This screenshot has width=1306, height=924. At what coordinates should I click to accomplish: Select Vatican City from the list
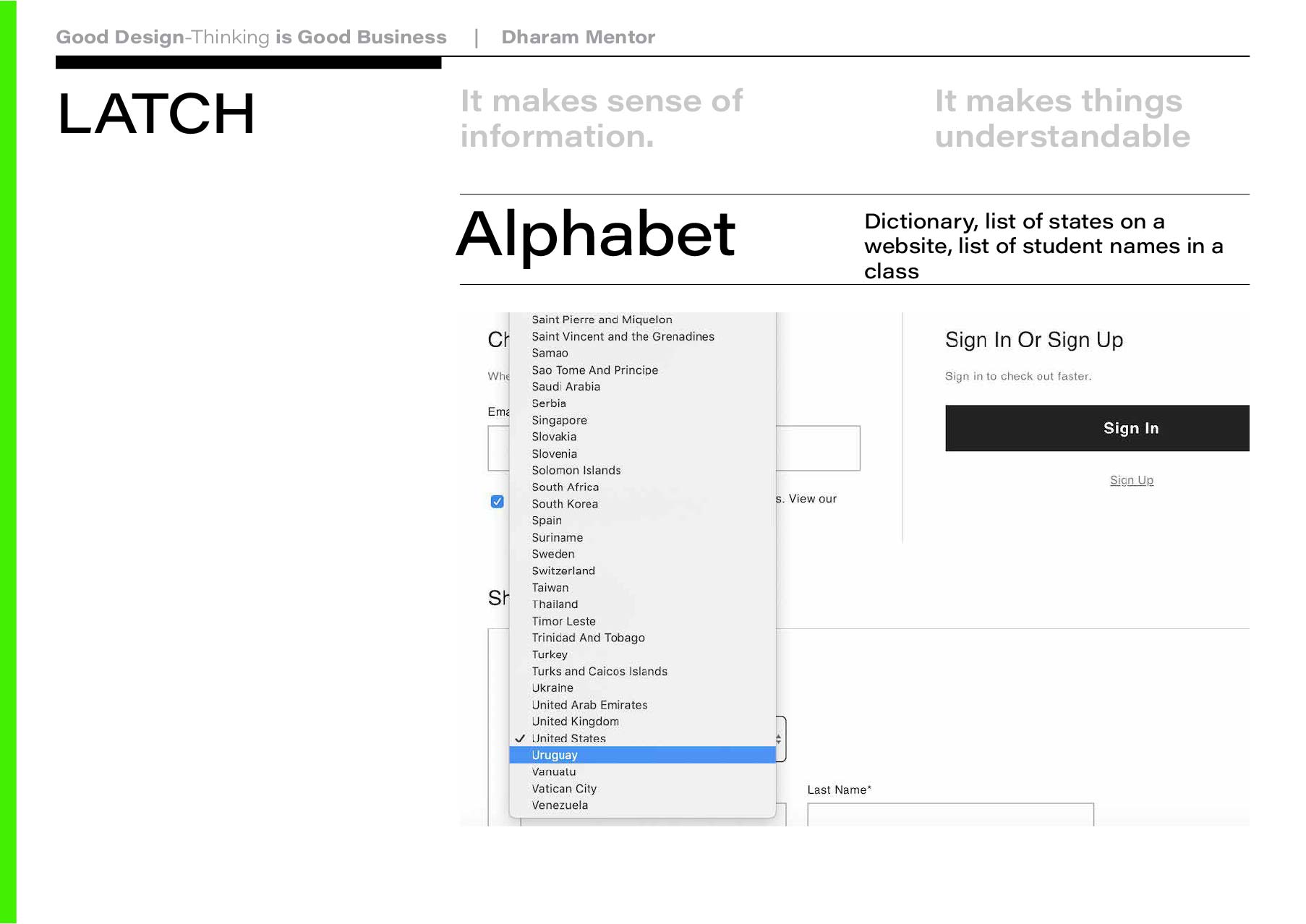coord(564,789)
